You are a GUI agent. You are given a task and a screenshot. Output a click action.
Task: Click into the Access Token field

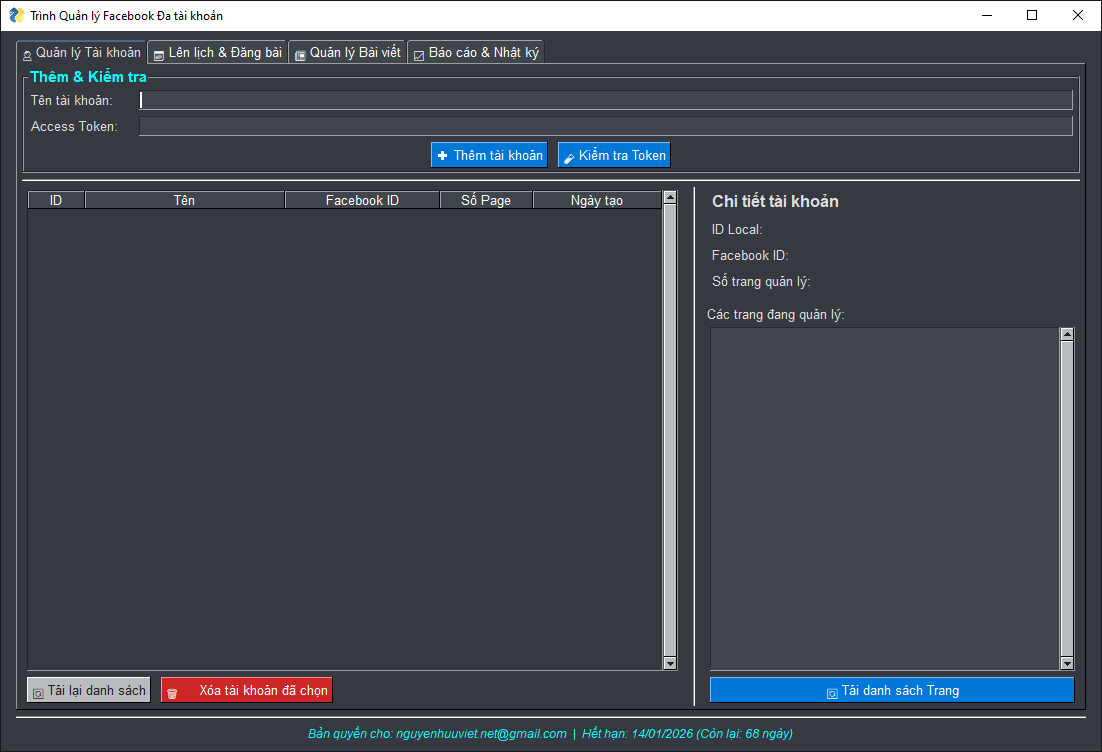[606, 127]
